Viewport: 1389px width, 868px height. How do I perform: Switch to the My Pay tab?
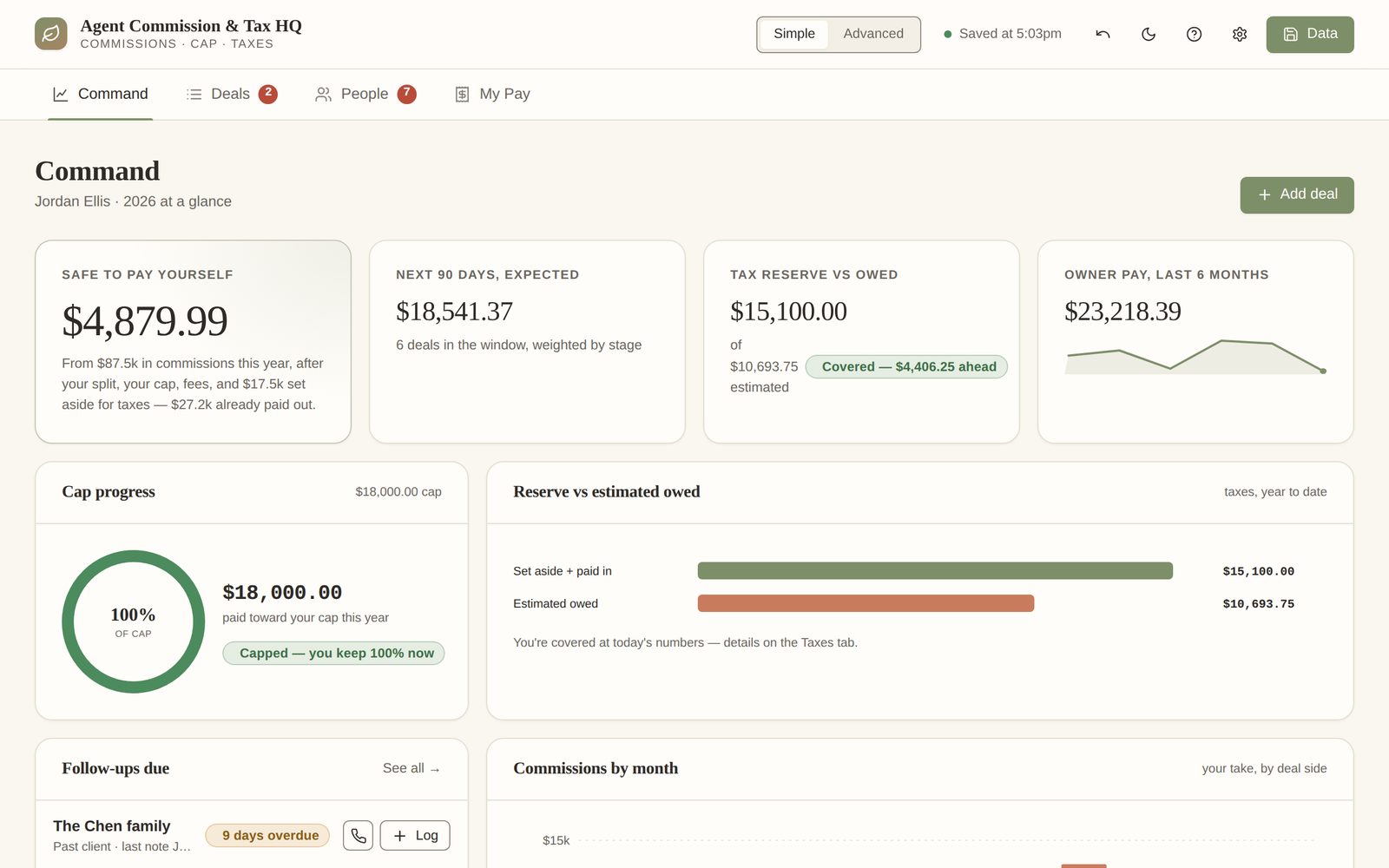tap(492, 94)
